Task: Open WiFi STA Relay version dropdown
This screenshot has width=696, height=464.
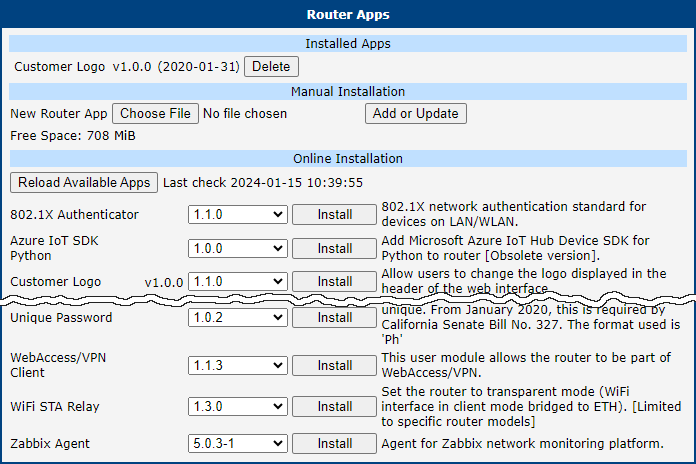Action: click(237, 406)
